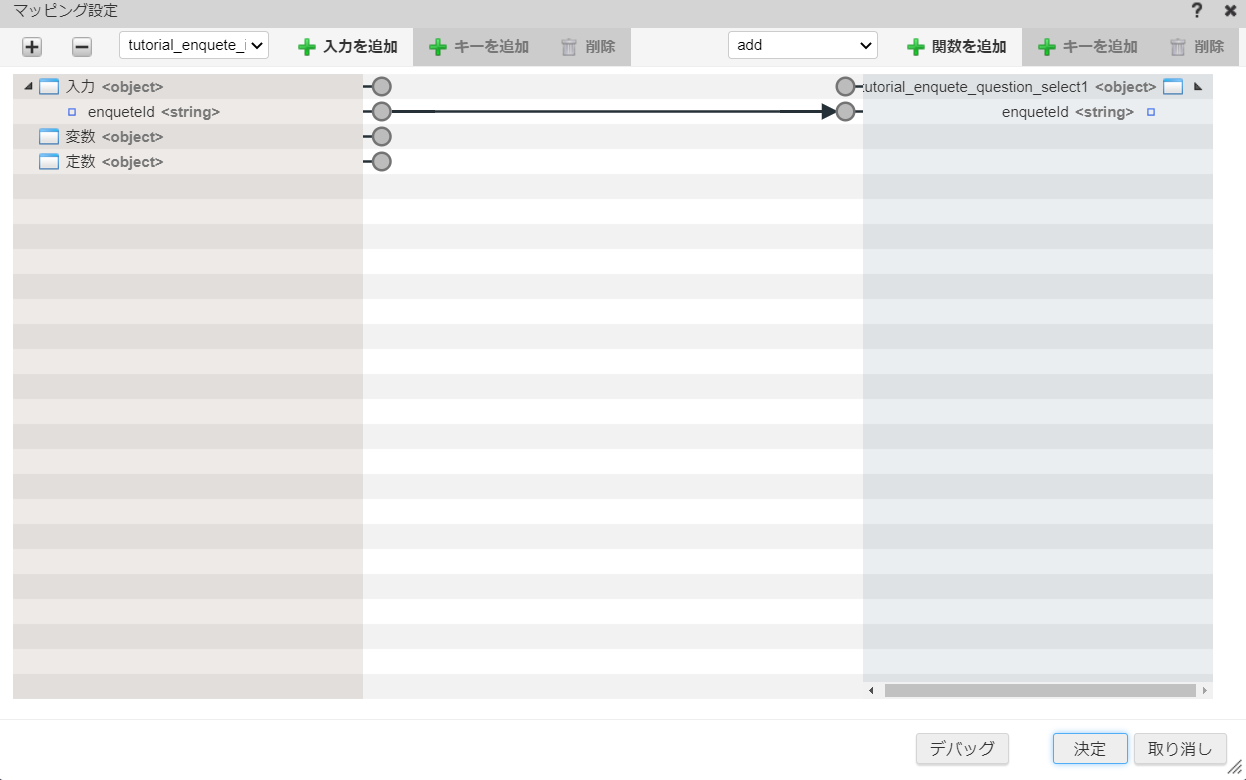Open the add function dropdown
Screen dimensions: 1246x780
[803, 45]
